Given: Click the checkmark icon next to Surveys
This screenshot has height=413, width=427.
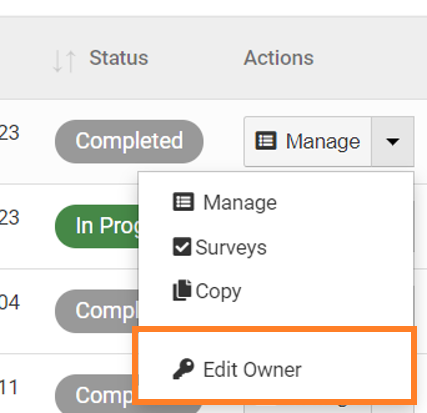Looking at the screenshot, I should click(182, 247).
